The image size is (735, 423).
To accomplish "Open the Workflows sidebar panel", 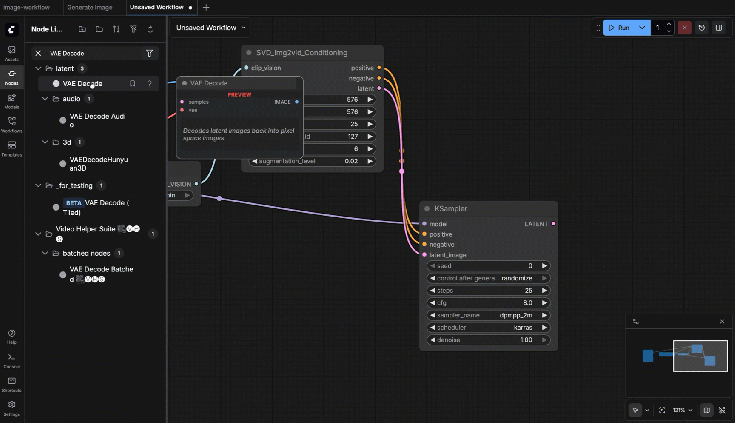I will 11,124.
